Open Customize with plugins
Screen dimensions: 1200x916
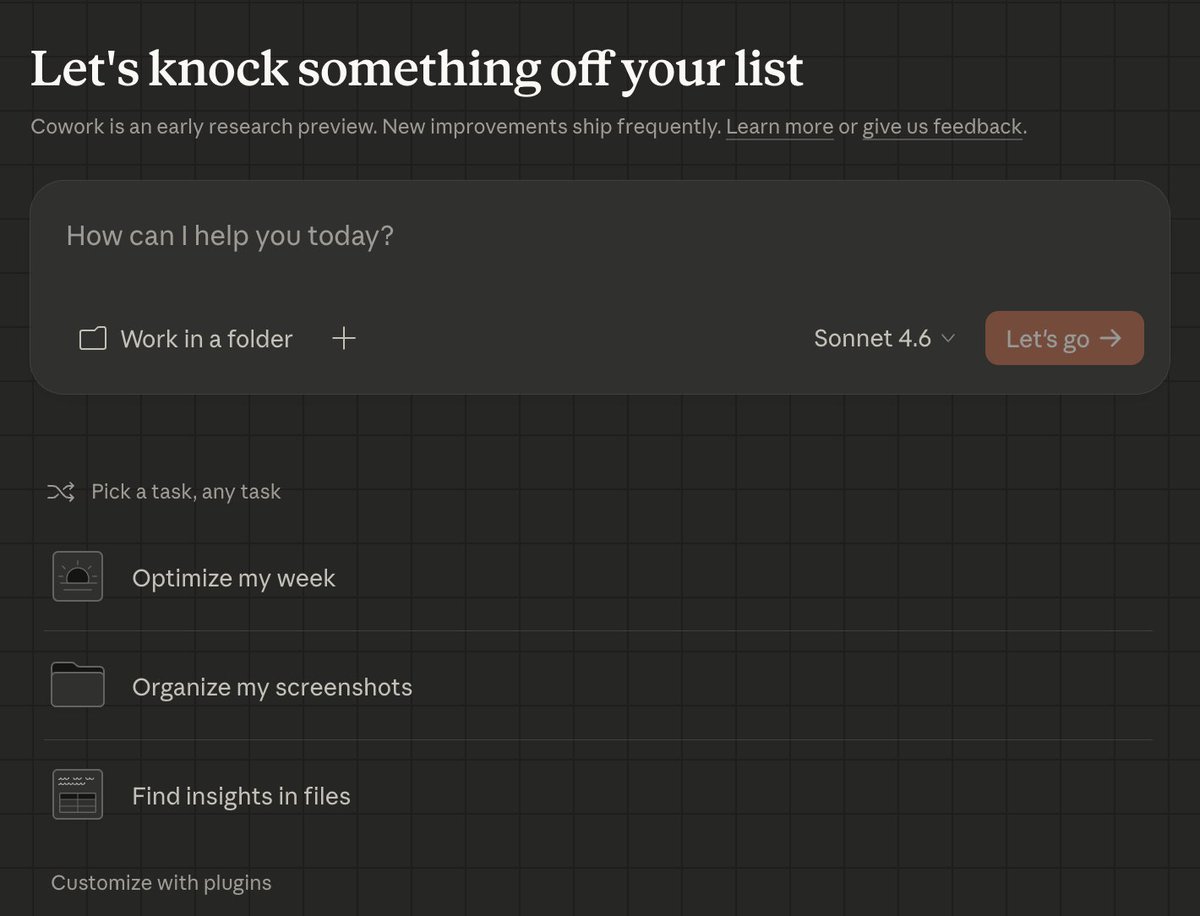click(161, 883)
